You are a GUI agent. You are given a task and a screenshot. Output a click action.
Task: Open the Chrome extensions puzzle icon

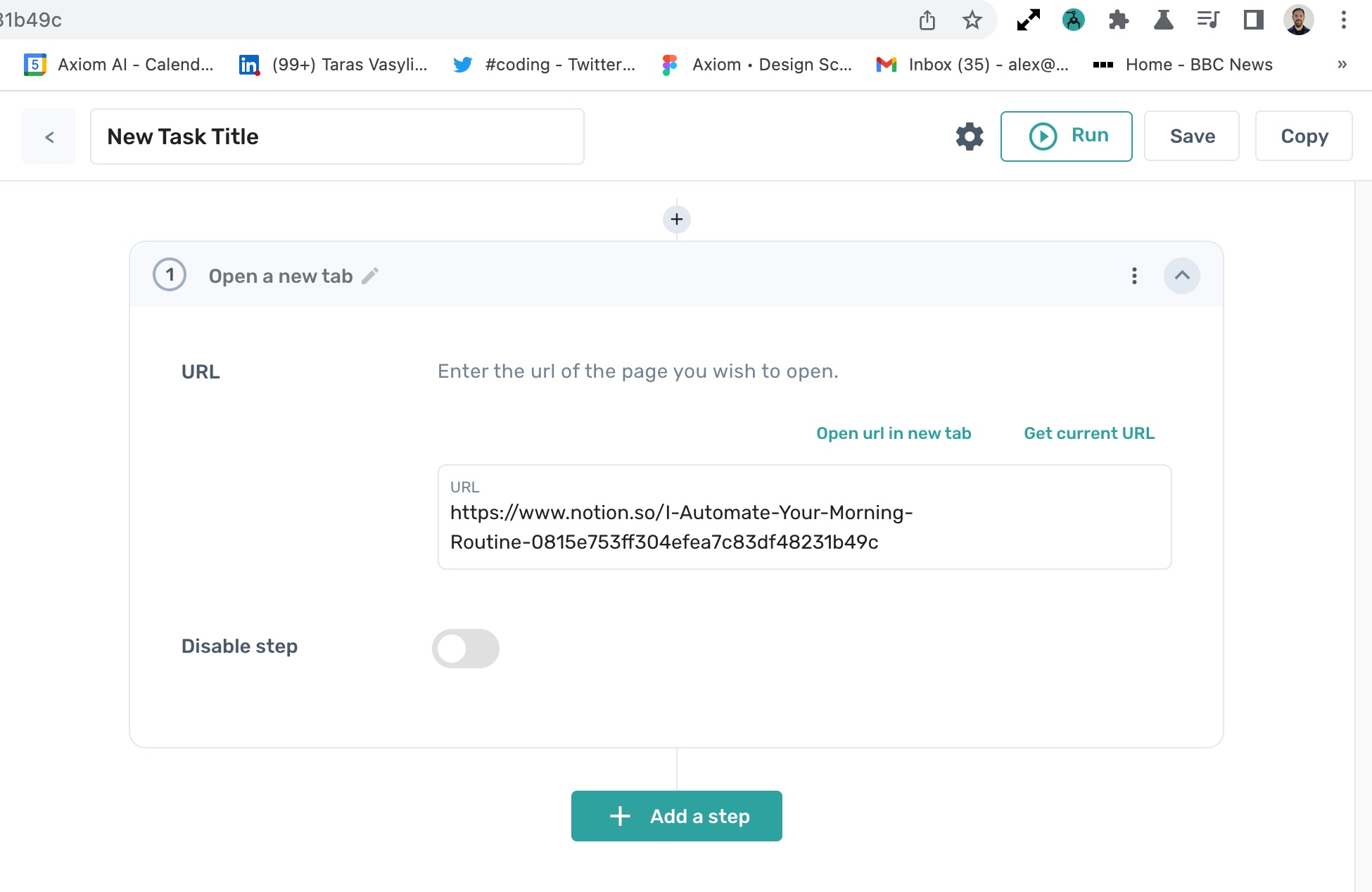click(1118, 20)
